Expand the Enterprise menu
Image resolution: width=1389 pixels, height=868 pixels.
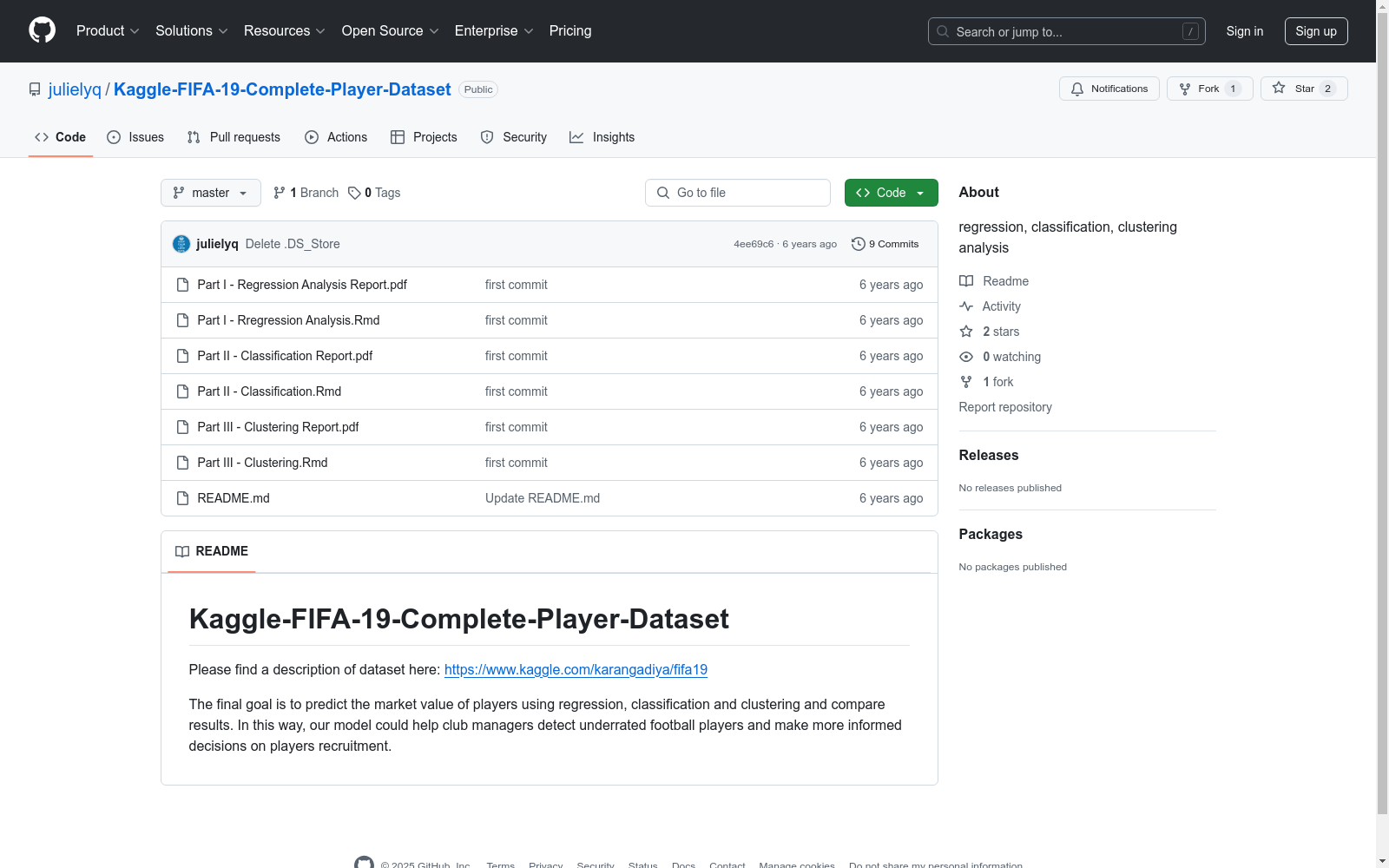click(x=494, y=31)
